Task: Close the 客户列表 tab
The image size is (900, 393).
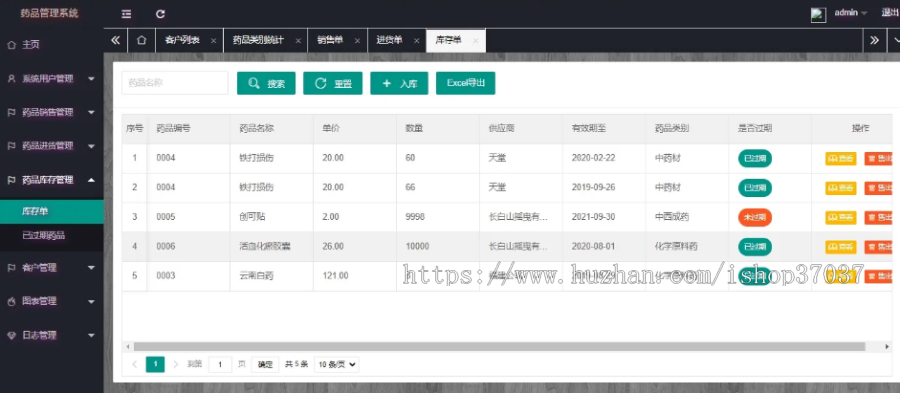Action: [x=213, y=41]
